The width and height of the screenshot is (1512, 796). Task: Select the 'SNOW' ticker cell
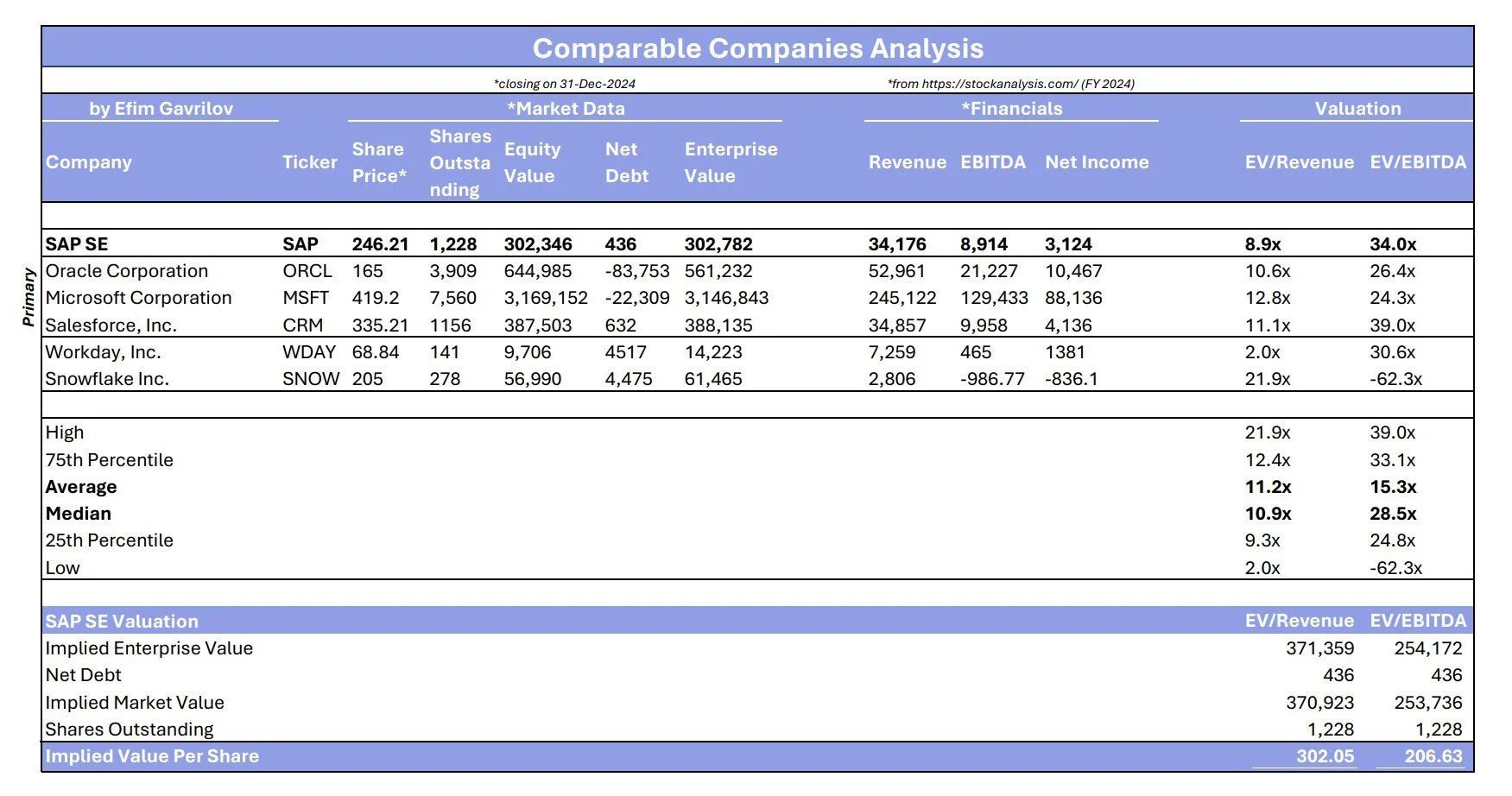311,379
